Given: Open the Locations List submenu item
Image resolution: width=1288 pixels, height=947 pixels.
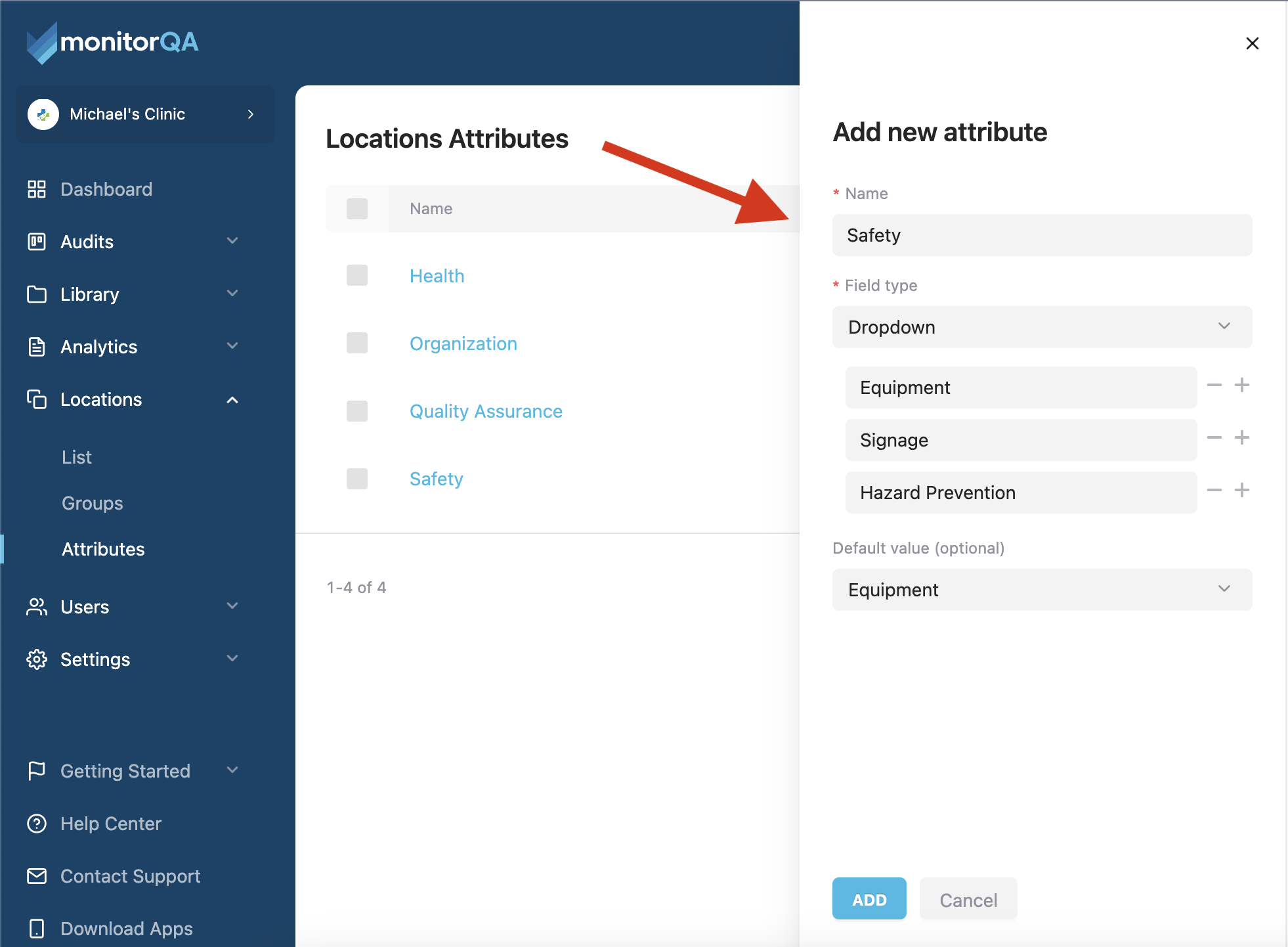Looking at the screenshot, I should (77, 457).
